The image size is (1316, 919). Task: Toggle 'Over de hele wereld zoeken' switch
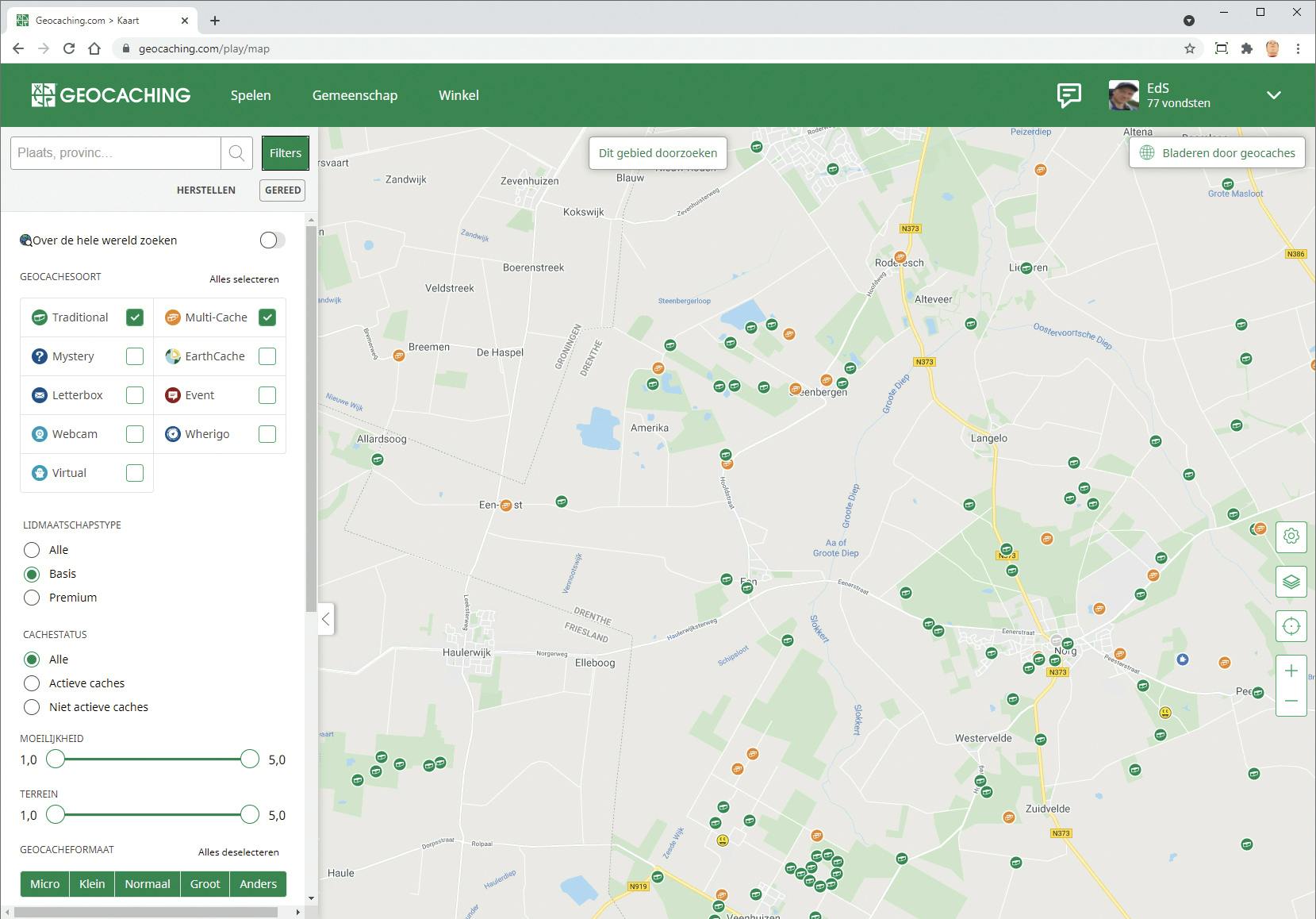[x=272, y=240]
